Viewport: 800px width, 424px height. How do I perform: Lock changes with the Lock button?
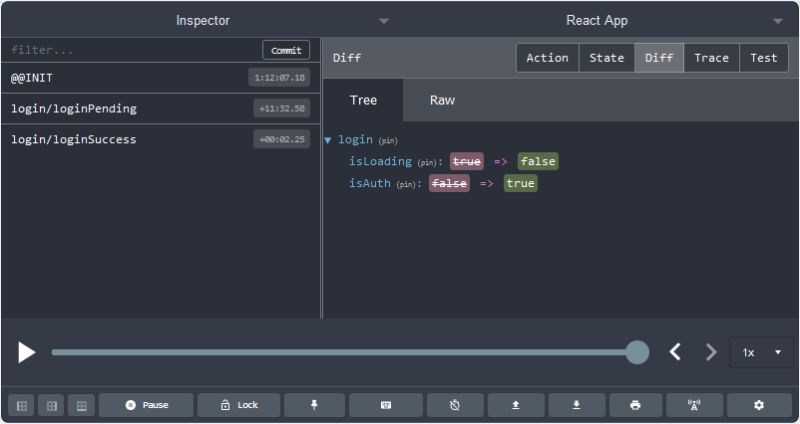pyautogui.click(x=239, y=405)
